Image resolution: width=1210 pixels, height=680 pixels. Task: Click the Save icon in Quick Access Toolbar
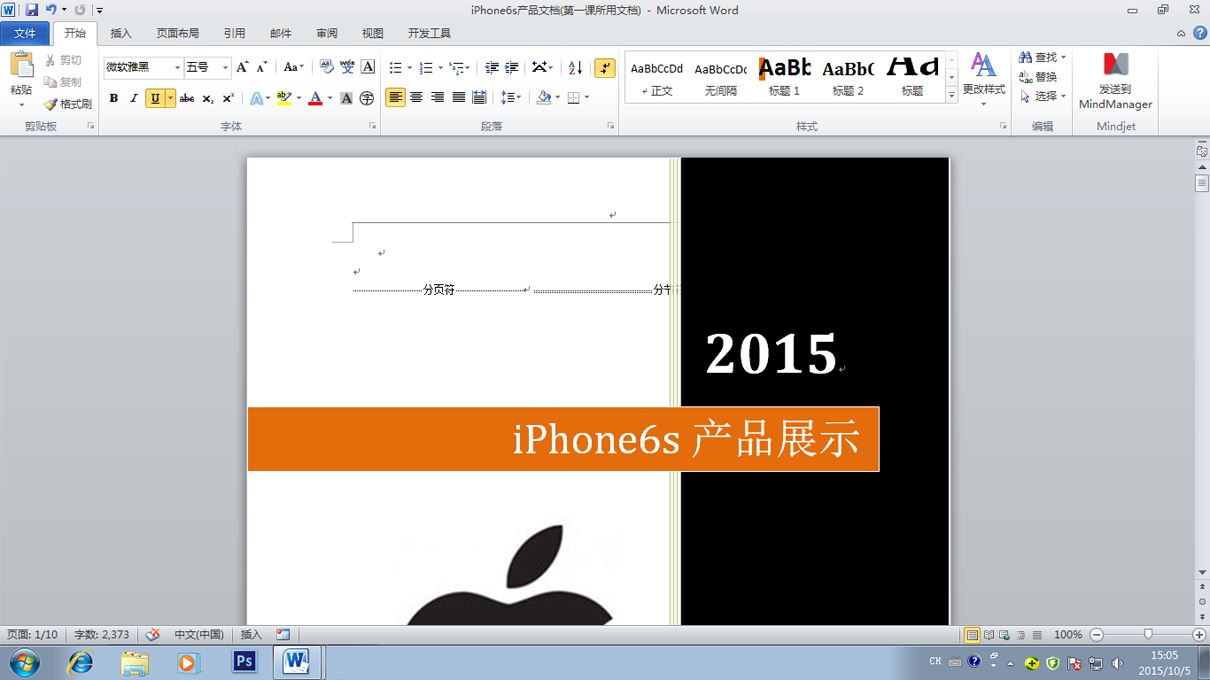[32, 10]
